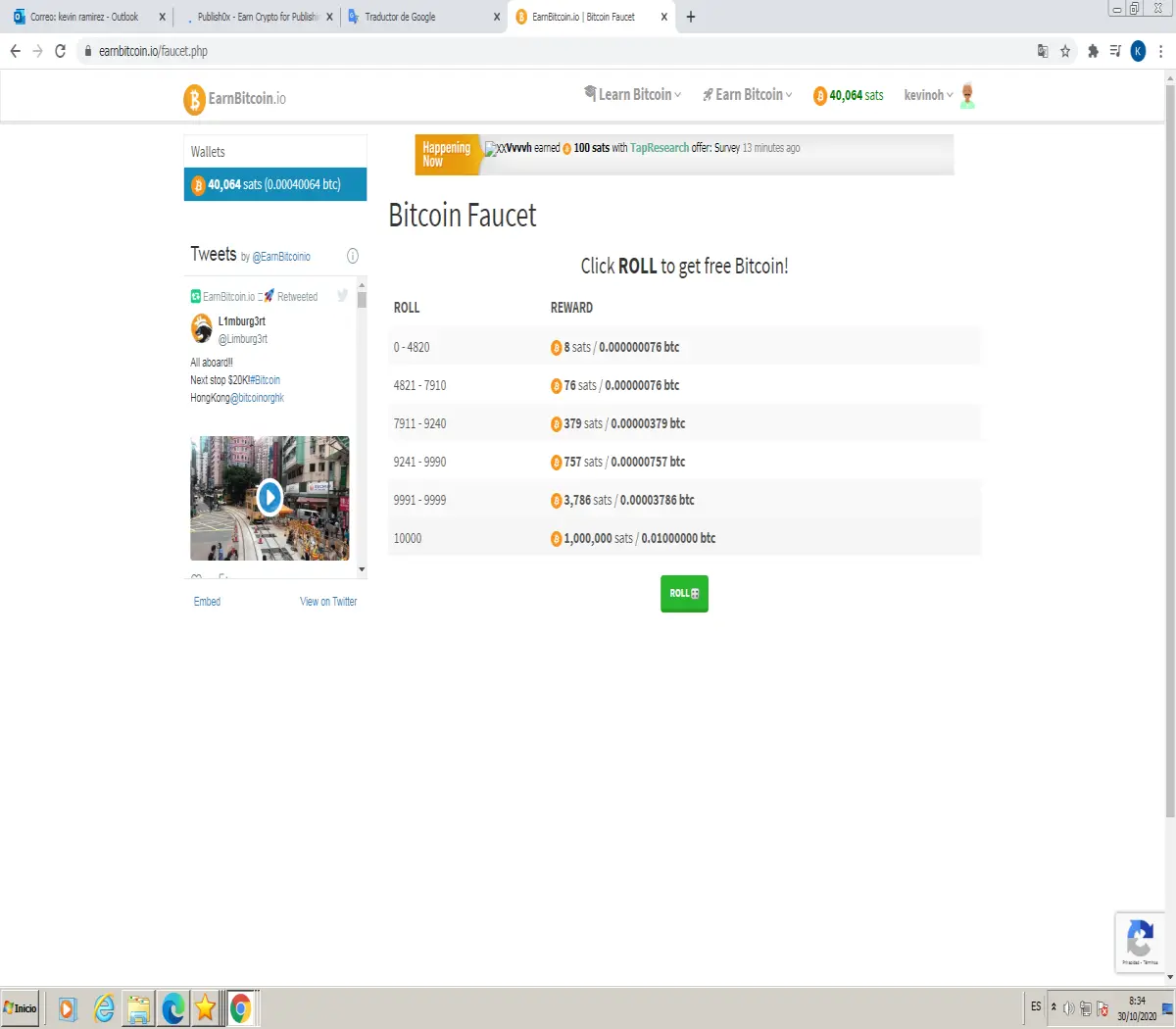Open a new browser tab
This screenshot has height=1029, width=1176.
pos(691,17)
